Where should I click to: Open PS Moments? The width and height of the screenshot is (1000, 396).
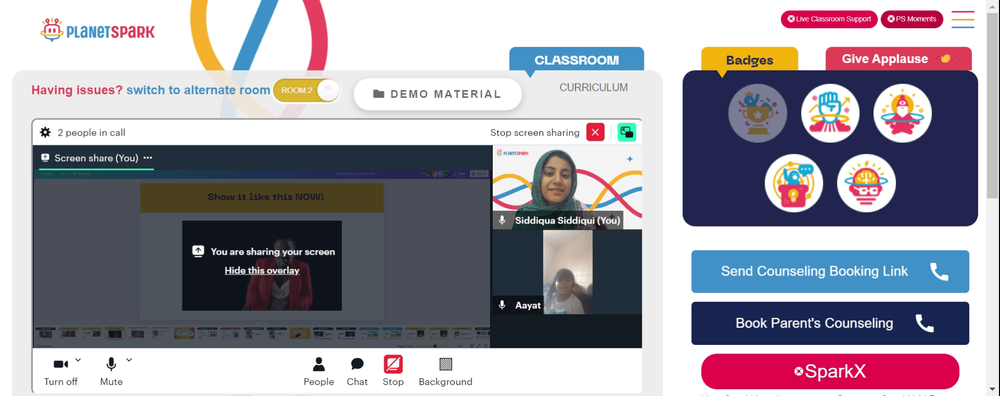pos(911,19)
